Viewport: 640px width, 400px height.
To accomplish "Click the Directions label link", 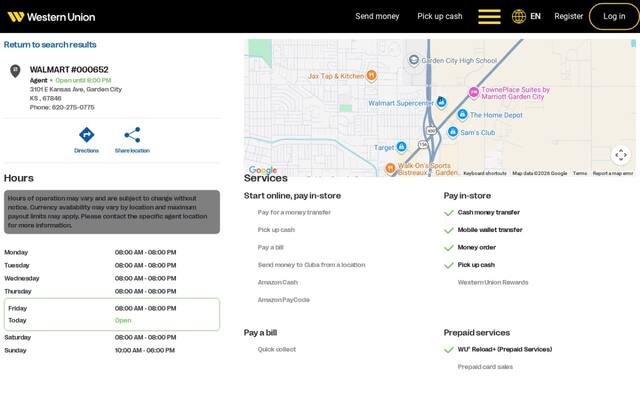I will click(87, 151).
